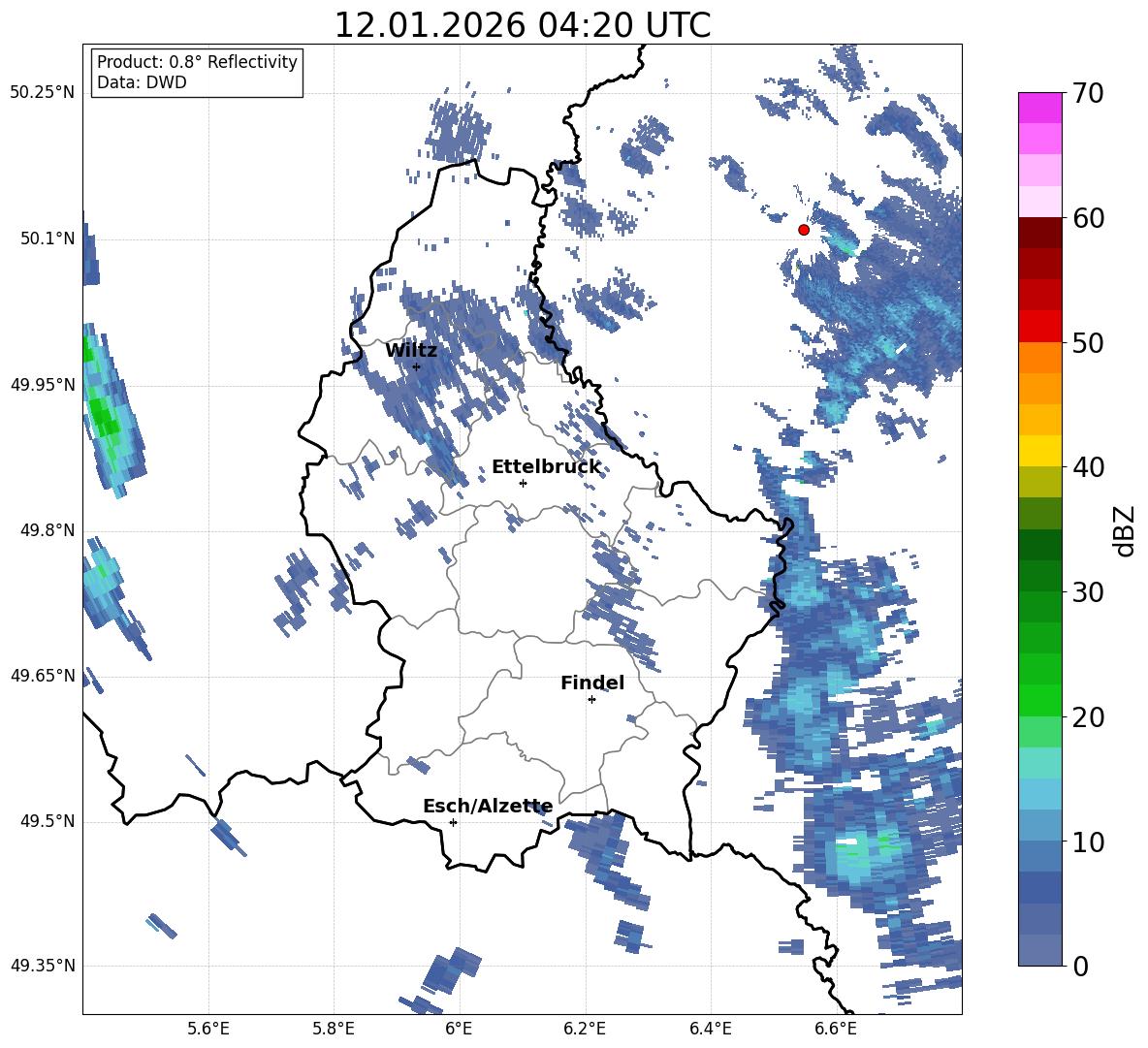Viewport: 1148px width, 1048px height.
Task: Click the red radar site dot
Action: (x=804, y=230)
